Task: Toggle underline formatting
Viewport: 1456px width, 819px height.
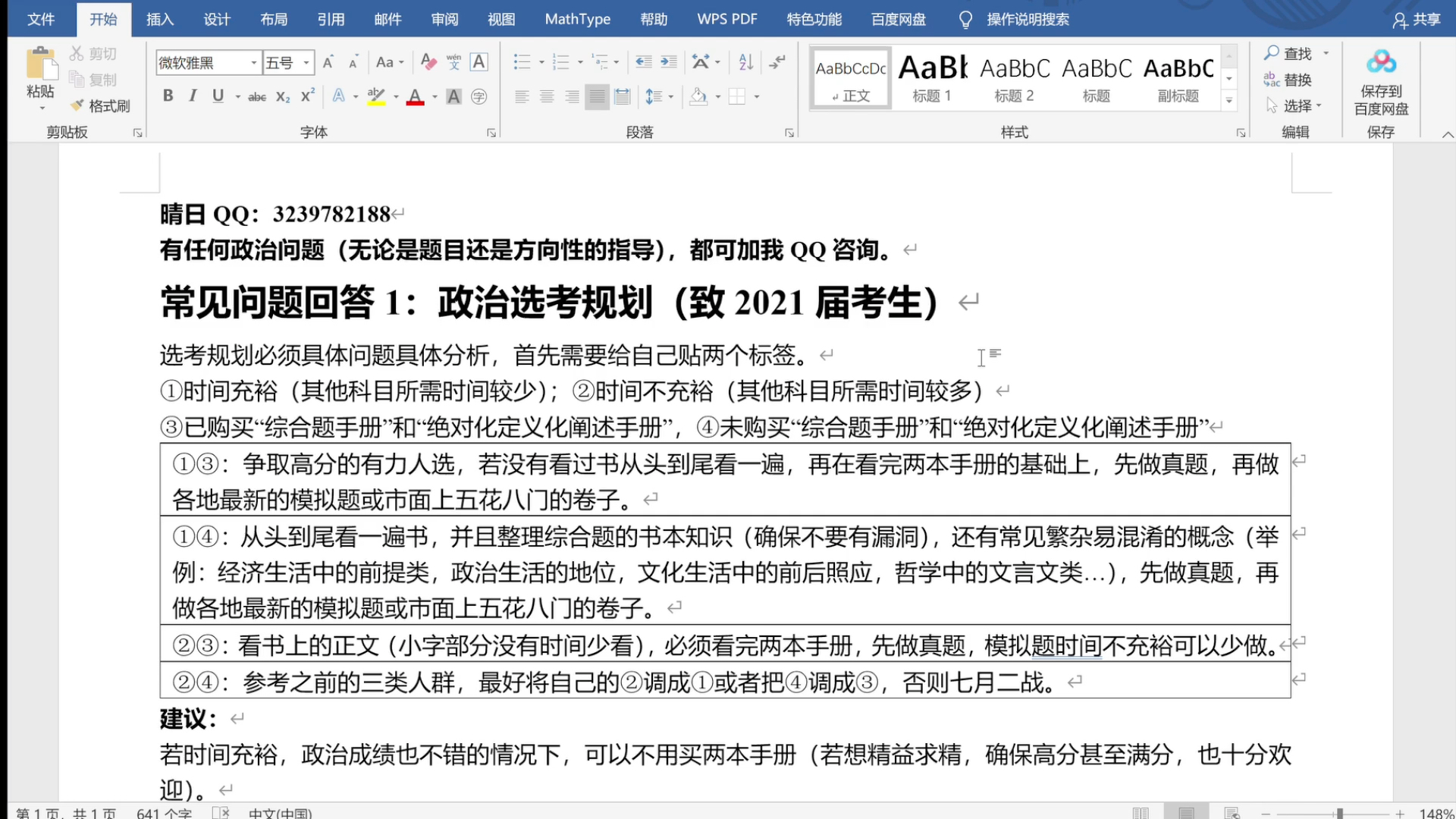Action: 218,96
